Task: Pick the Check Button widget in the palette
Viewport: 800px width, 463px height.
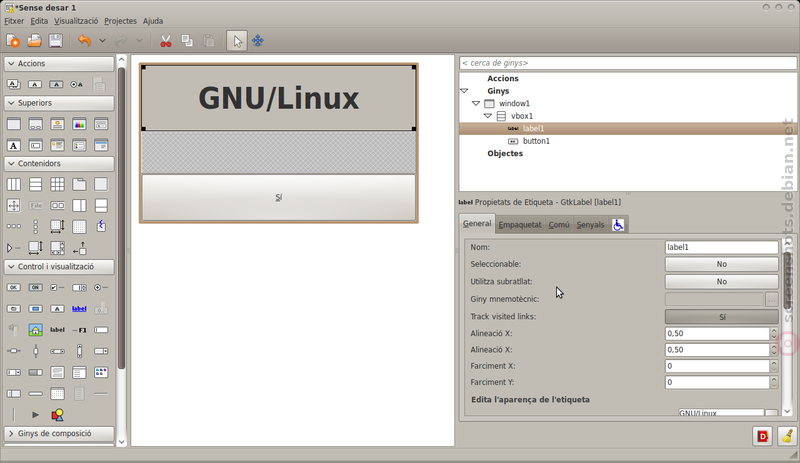Action: point(58,287)
